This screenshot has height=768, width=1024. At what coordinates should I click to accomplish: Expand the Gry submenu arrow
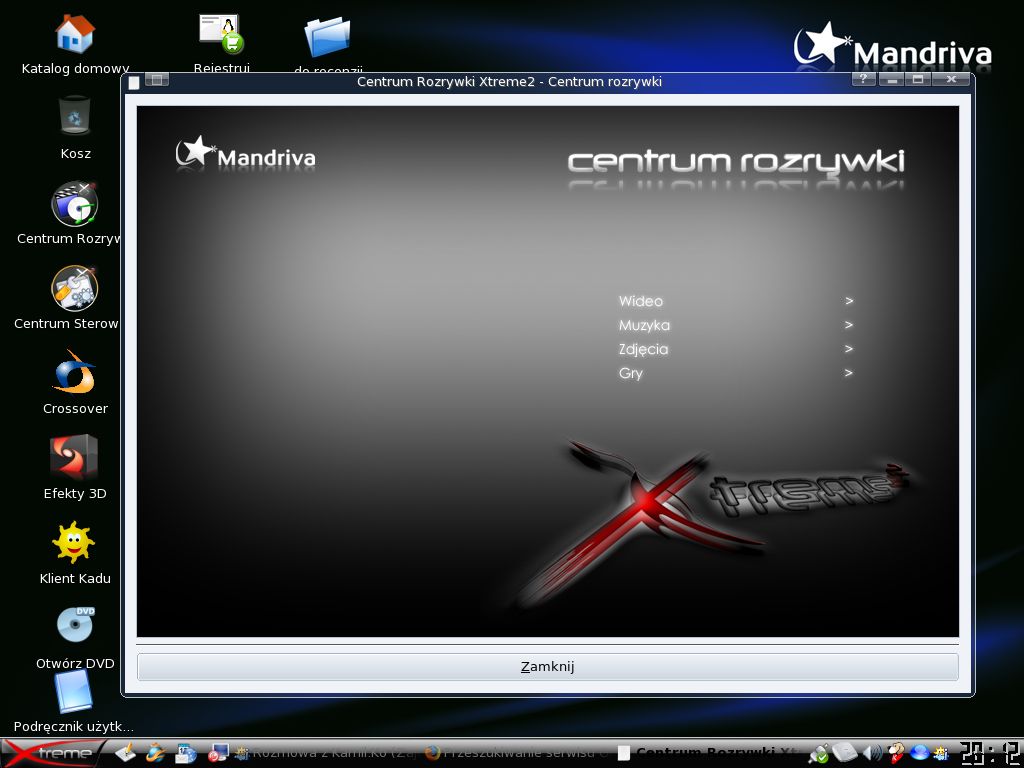click(x=849, y=373)
